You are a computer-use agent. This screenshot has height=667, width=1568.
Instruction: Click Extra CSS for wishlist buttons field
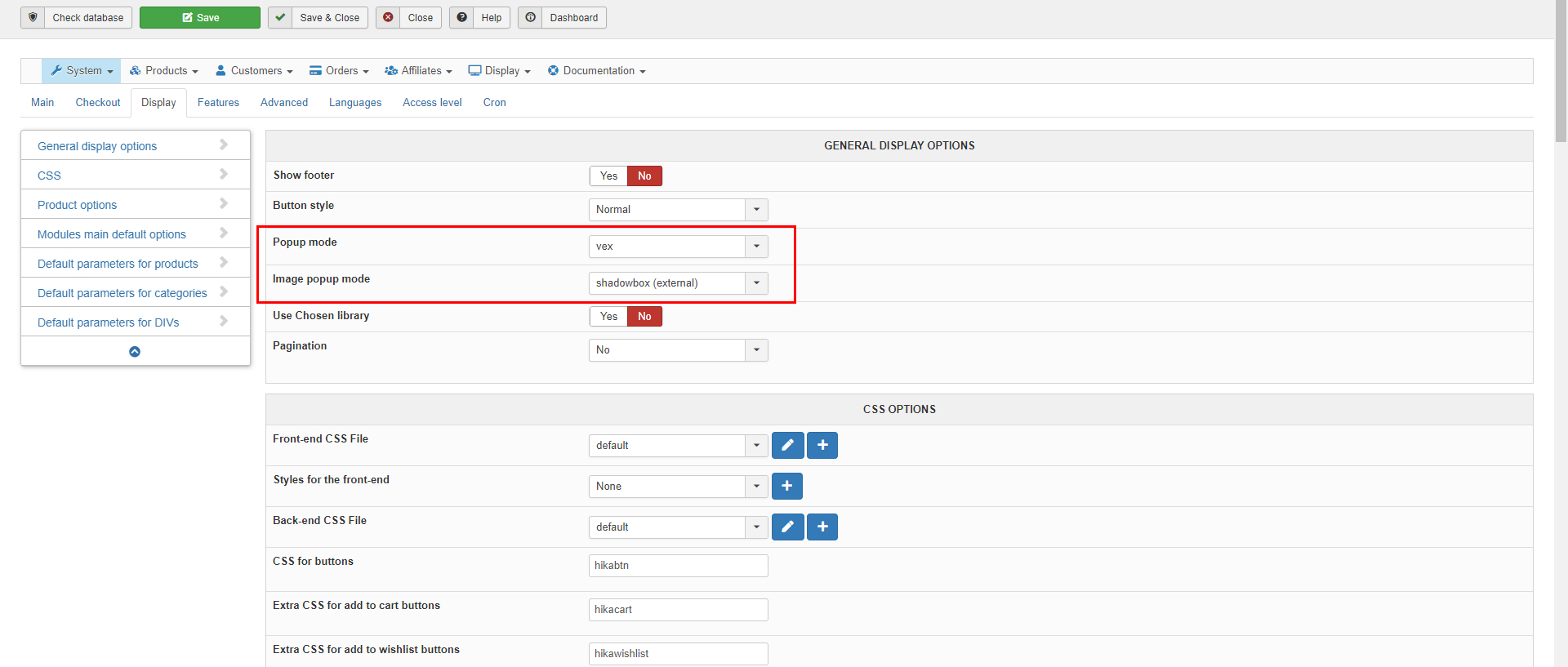tap(678, 654)
